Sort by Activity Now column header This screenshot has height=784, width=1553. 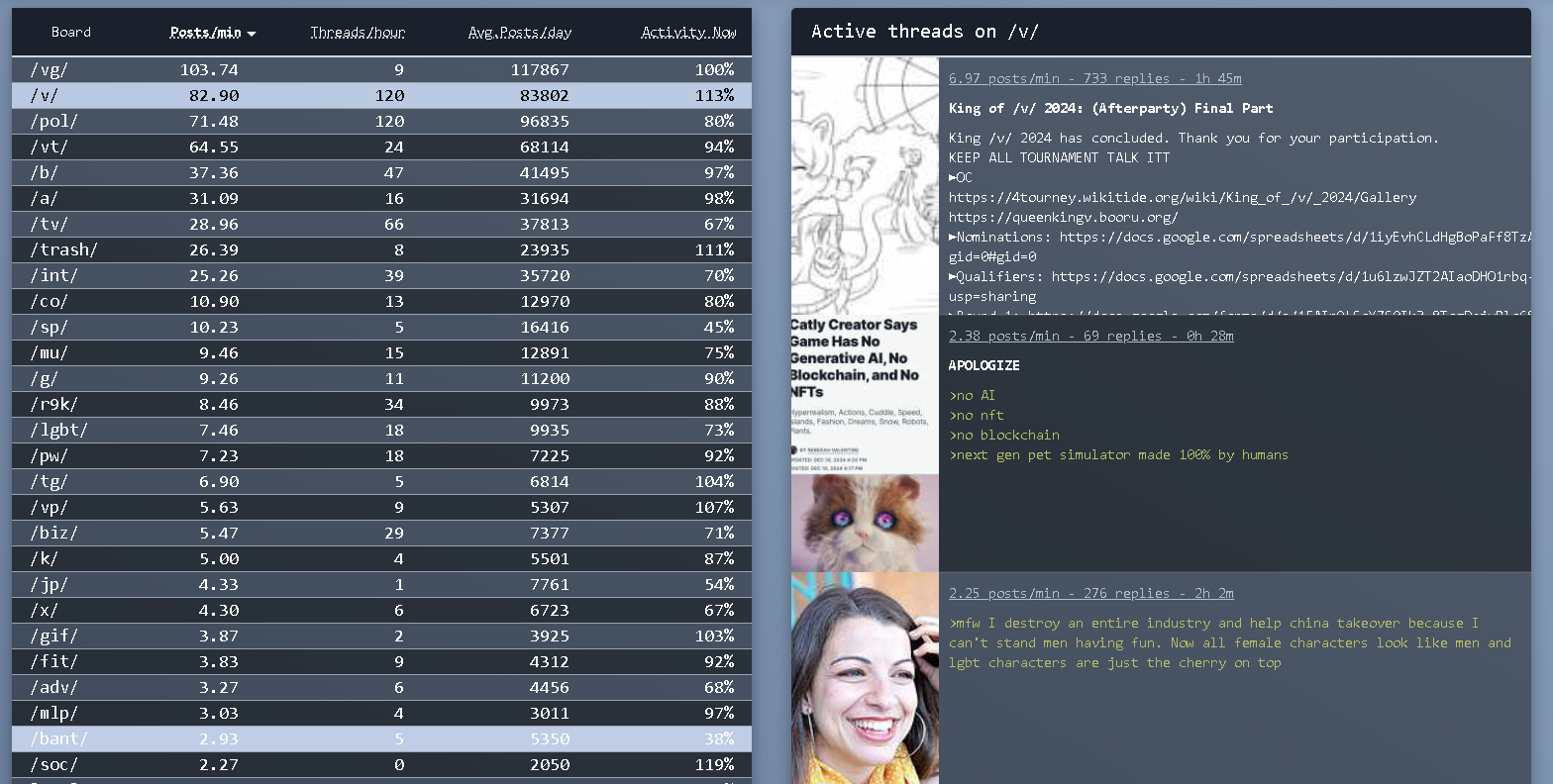[x=688, y=33]
